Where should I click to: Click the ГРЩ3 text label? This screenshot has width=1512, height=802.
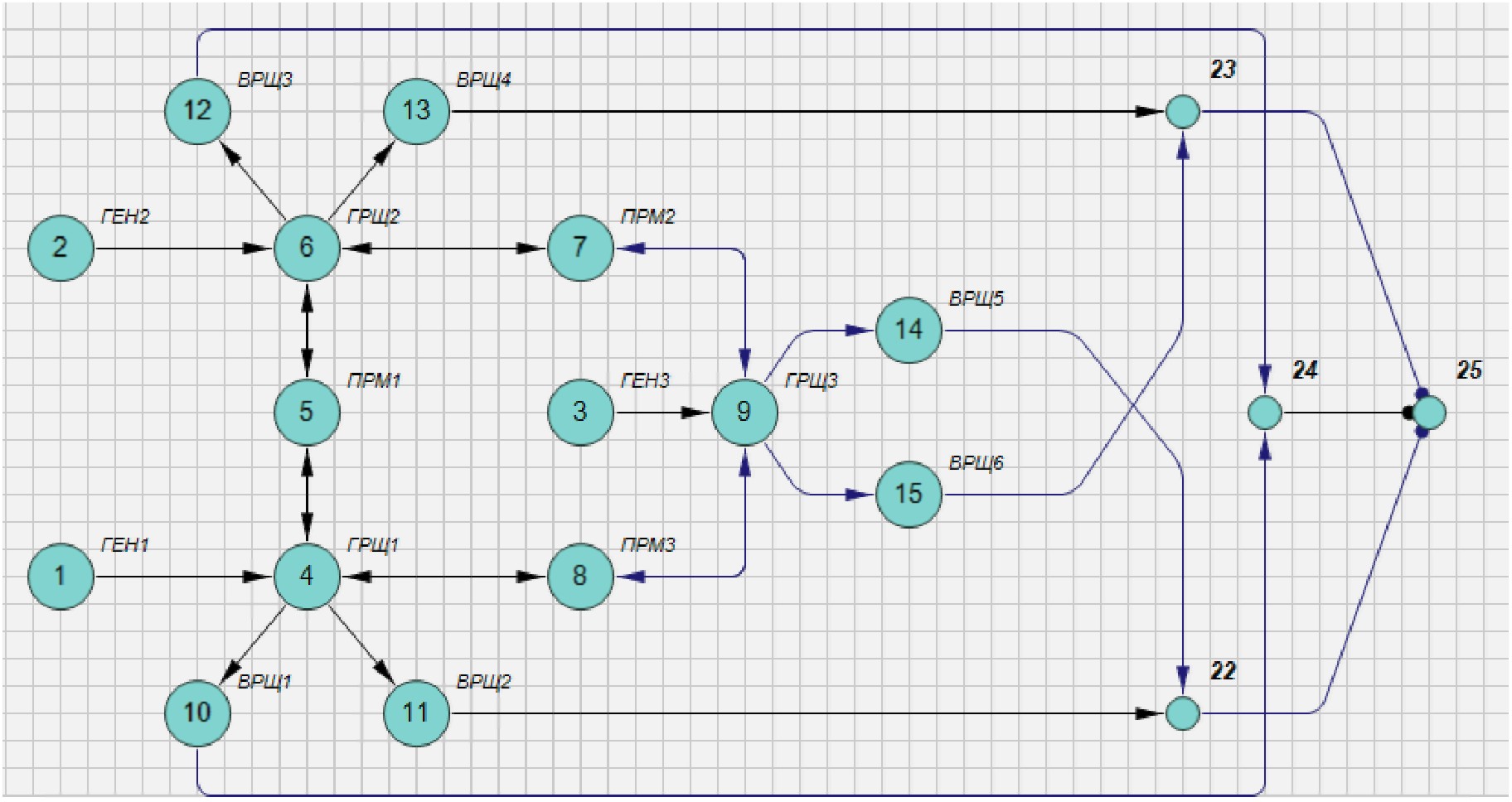point(811,381)
